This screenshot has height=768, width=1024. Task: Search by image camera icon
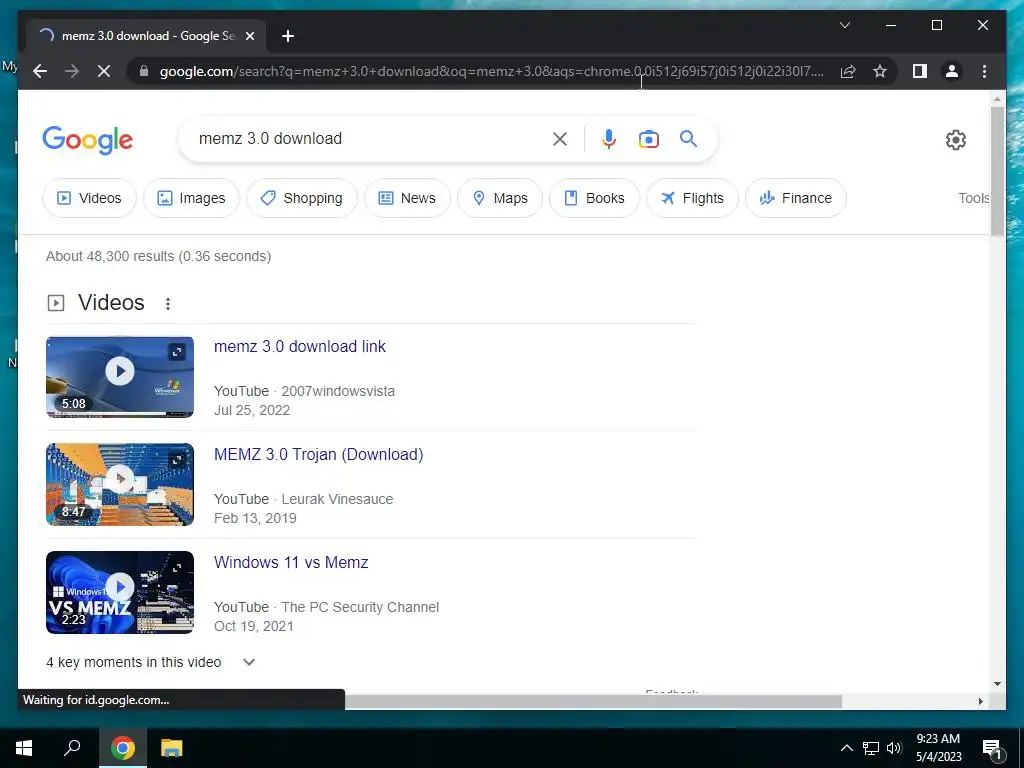[x=648, y=138]
